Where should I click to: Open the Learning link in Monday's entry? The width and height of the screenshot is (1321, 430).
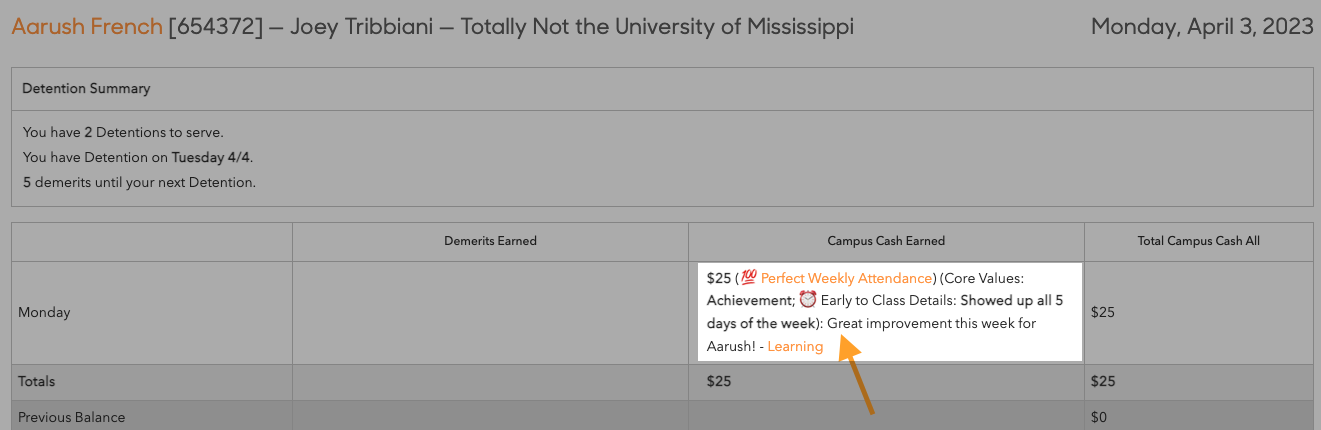(795, 347)
